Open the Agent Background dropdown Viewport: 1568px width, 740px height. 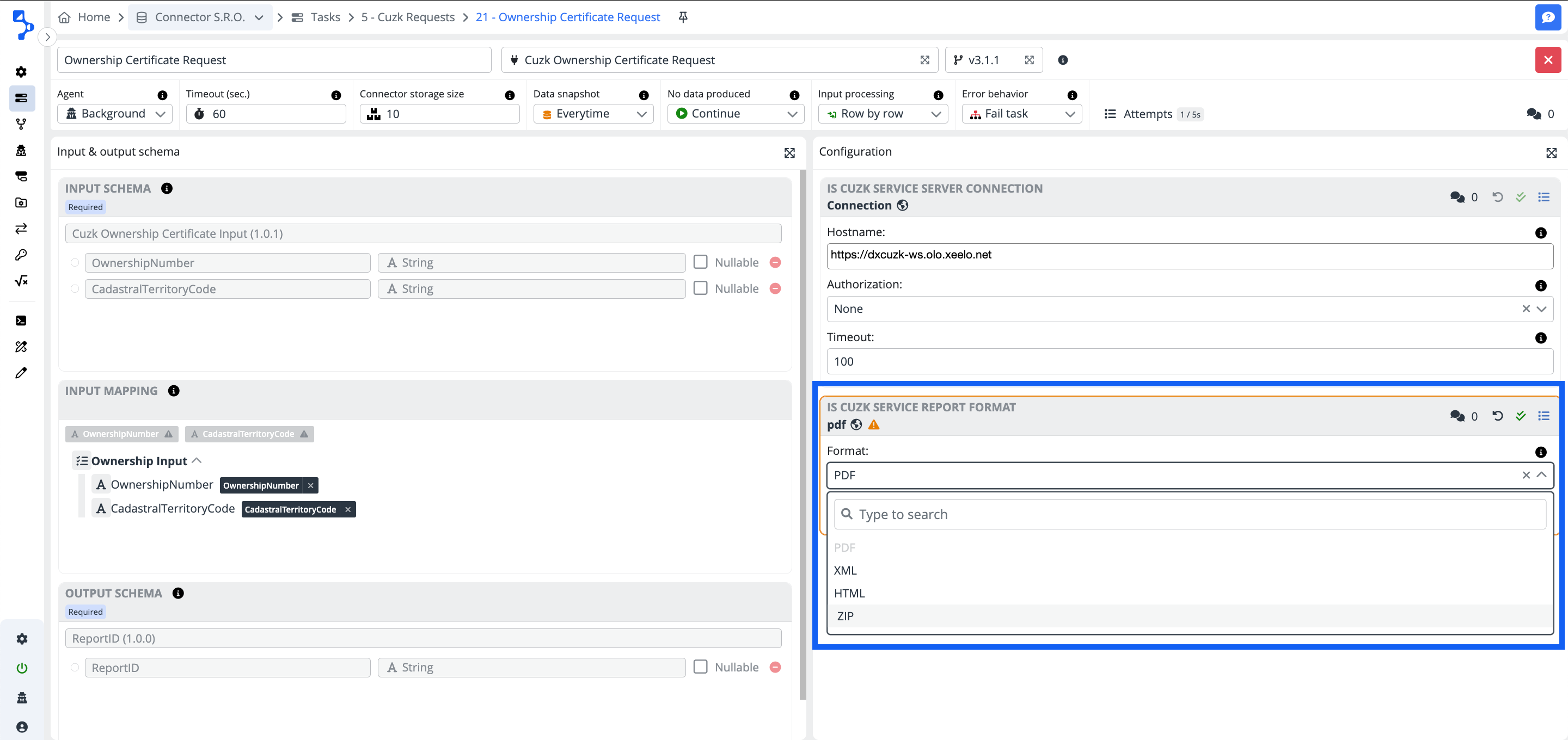click(x=115, y=114)
